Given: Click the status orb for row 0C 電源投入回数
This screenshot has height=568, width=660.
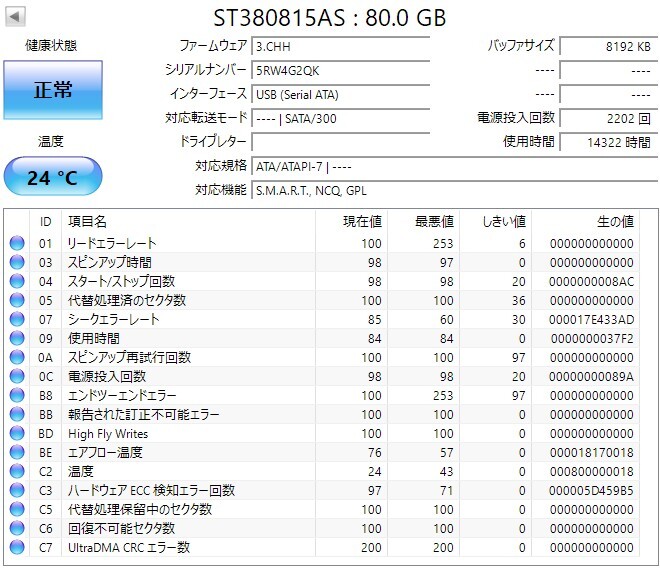Looking at the screenshot, I should [x=17, y=376].
